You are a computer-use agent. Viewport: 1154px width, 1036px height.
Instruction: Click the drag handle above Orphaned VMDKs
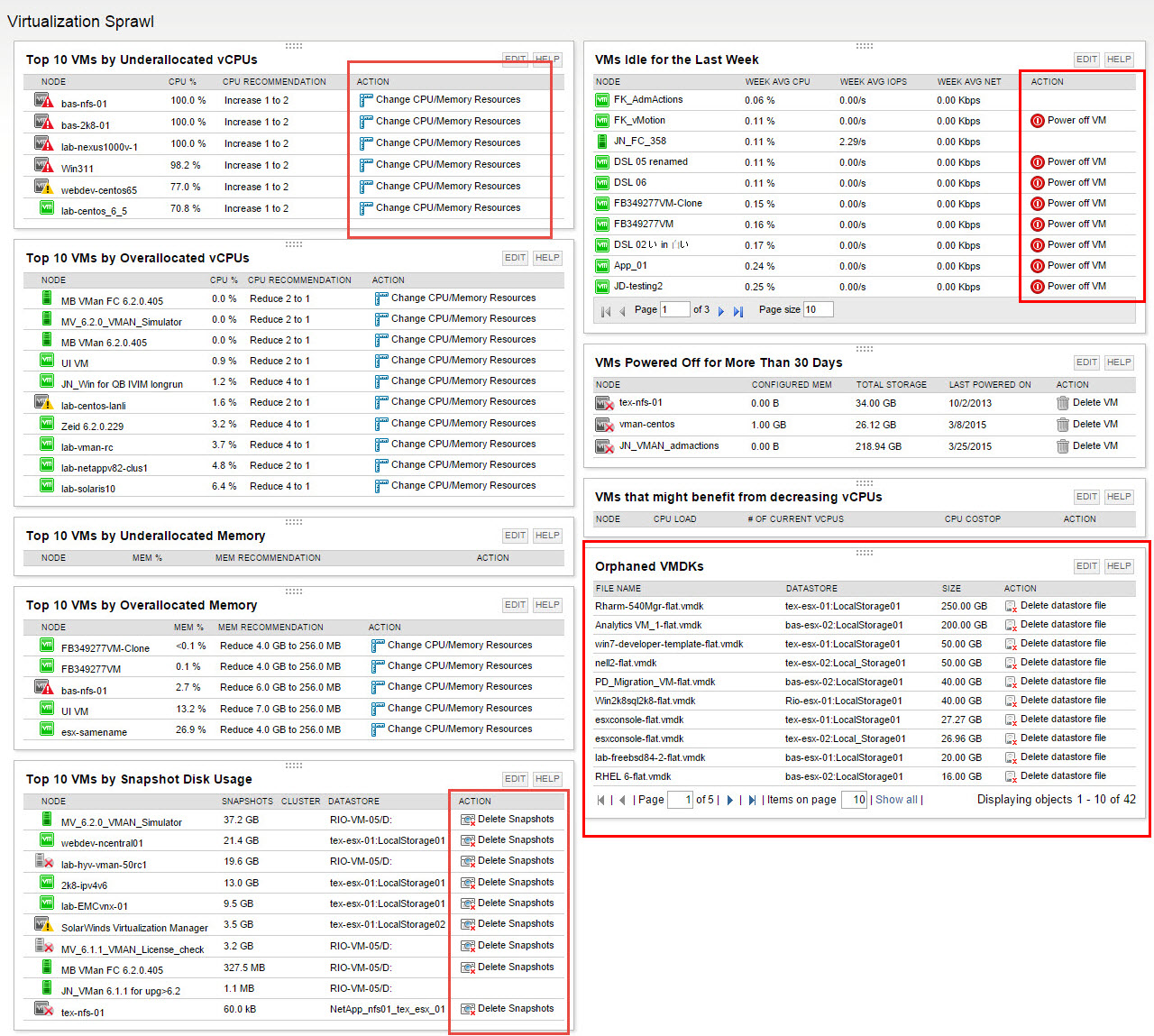(864, 552)
